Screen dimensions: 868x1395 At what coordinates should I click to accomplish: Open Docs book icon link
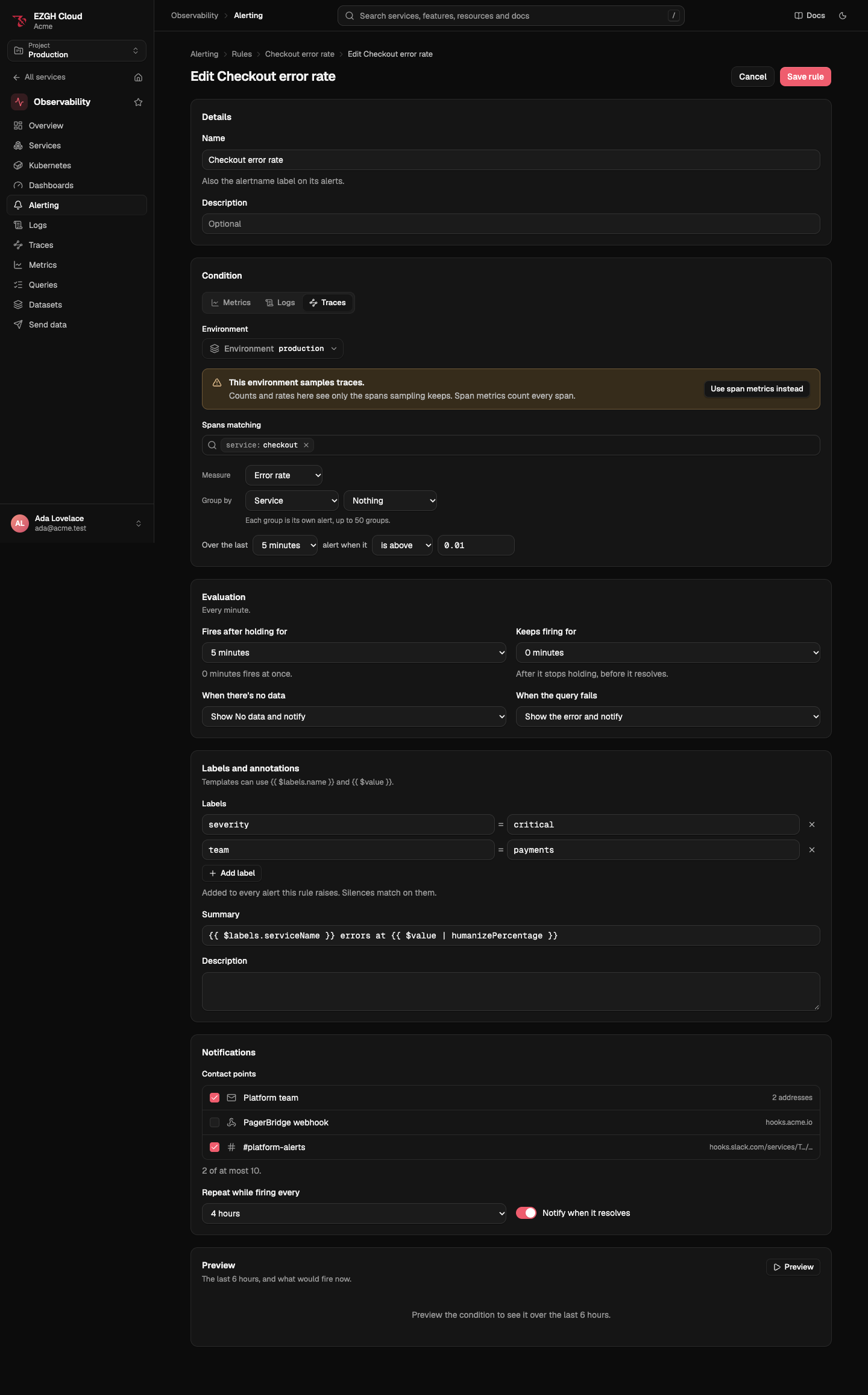coord(810,16)
